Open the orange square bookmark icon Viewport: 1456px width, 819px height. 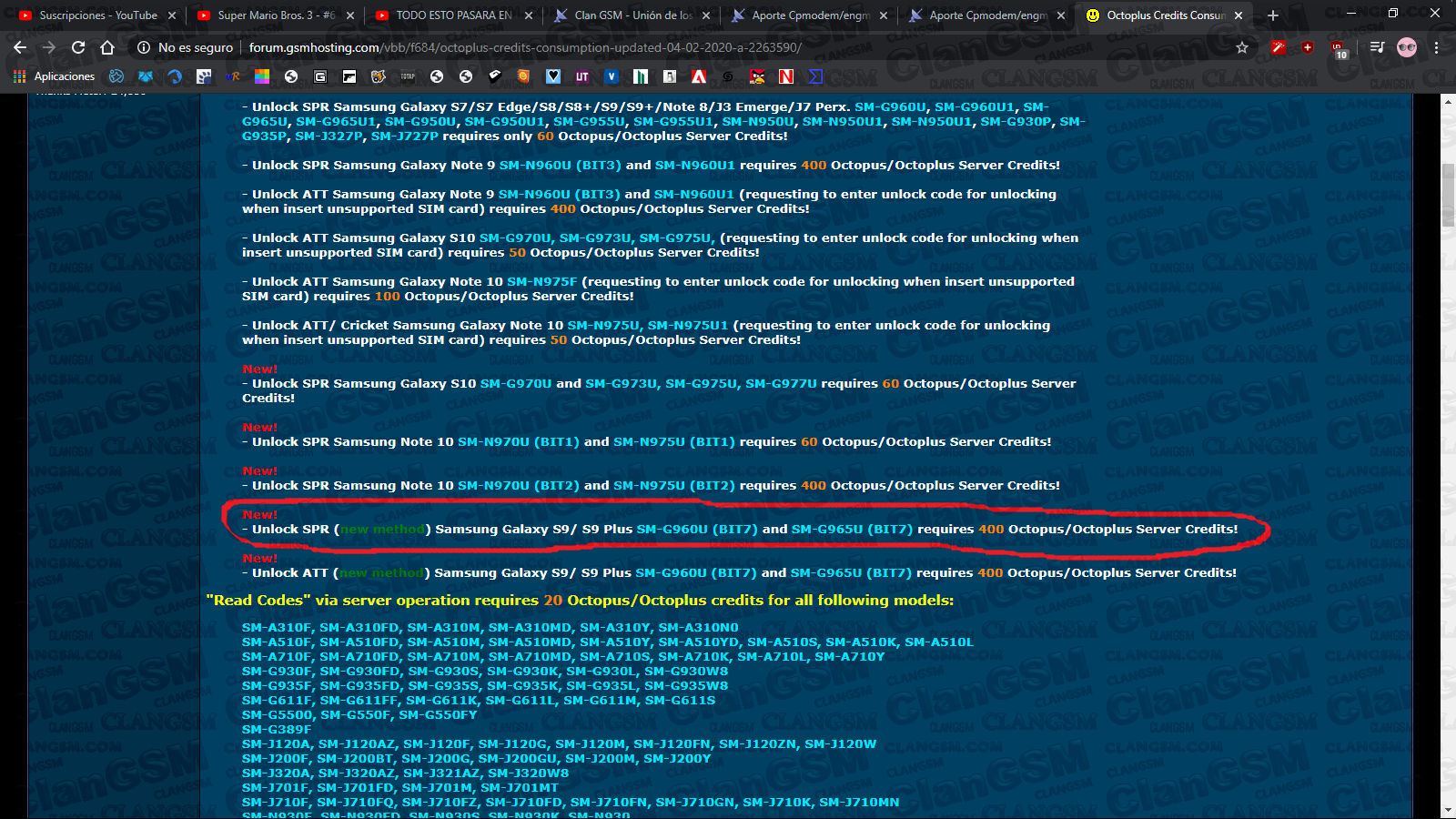(523, 76)
